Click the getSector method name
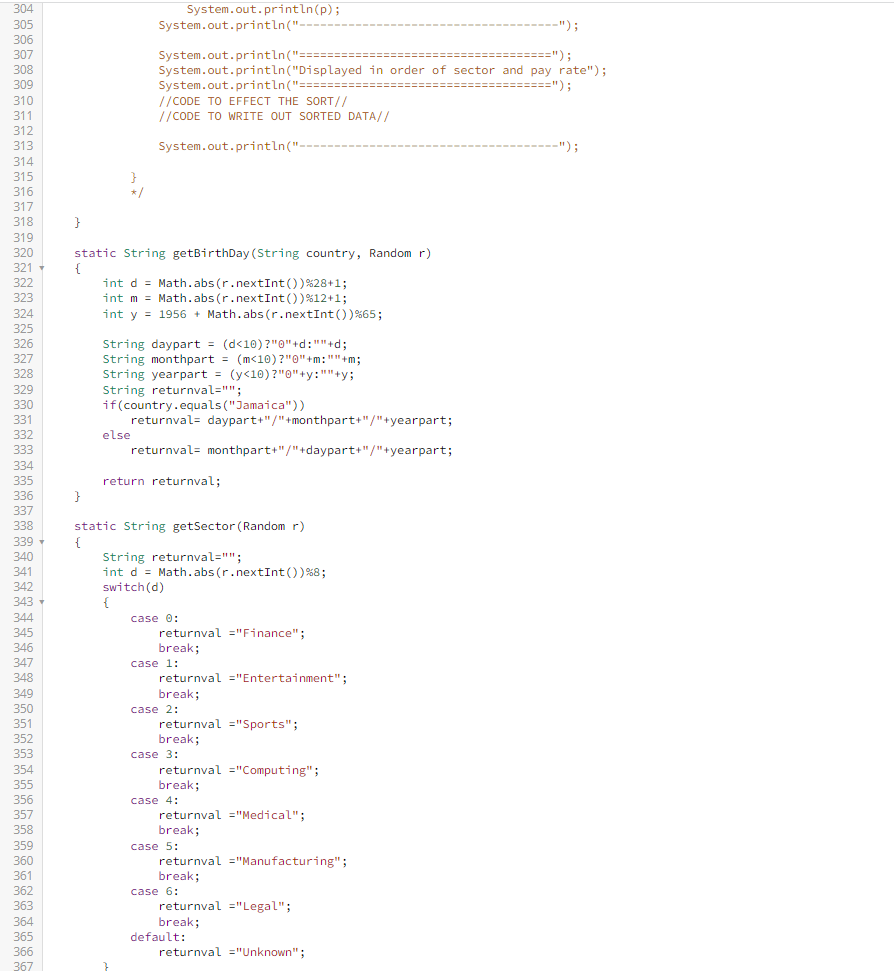 click(x=204, y=526)
